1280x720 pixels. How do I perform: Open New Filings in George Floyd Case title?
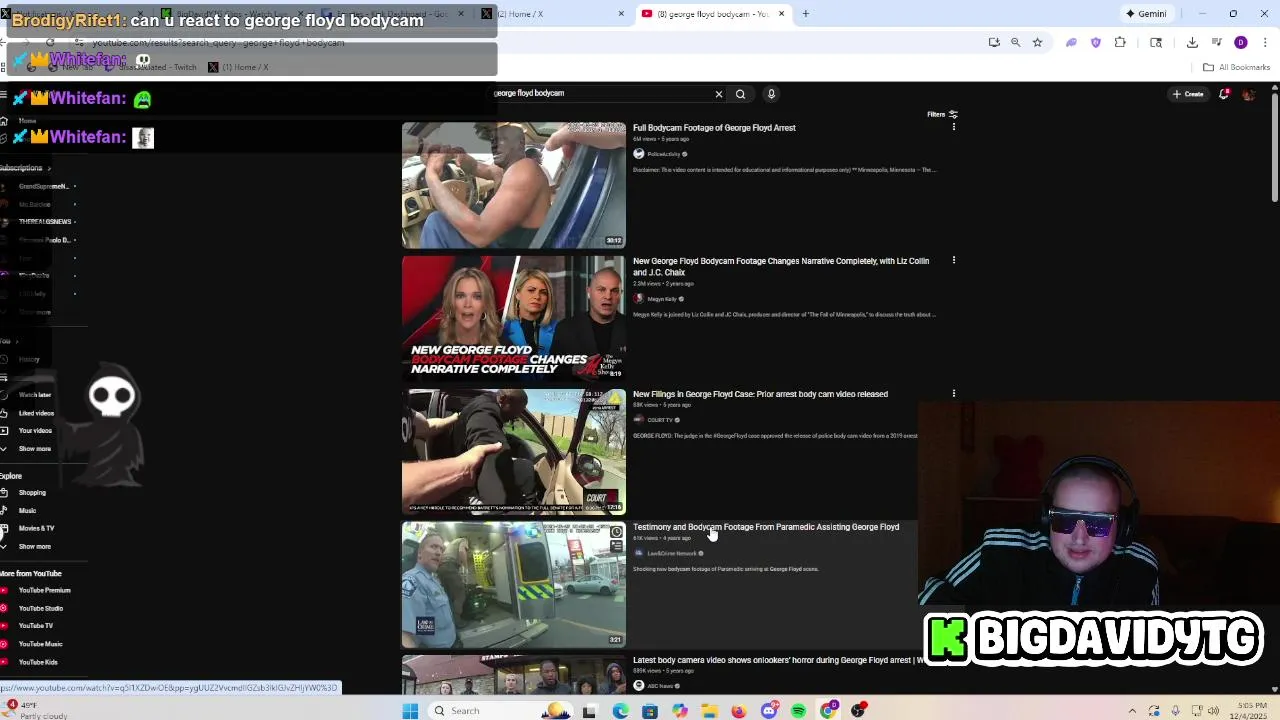(x=760, y=394)
